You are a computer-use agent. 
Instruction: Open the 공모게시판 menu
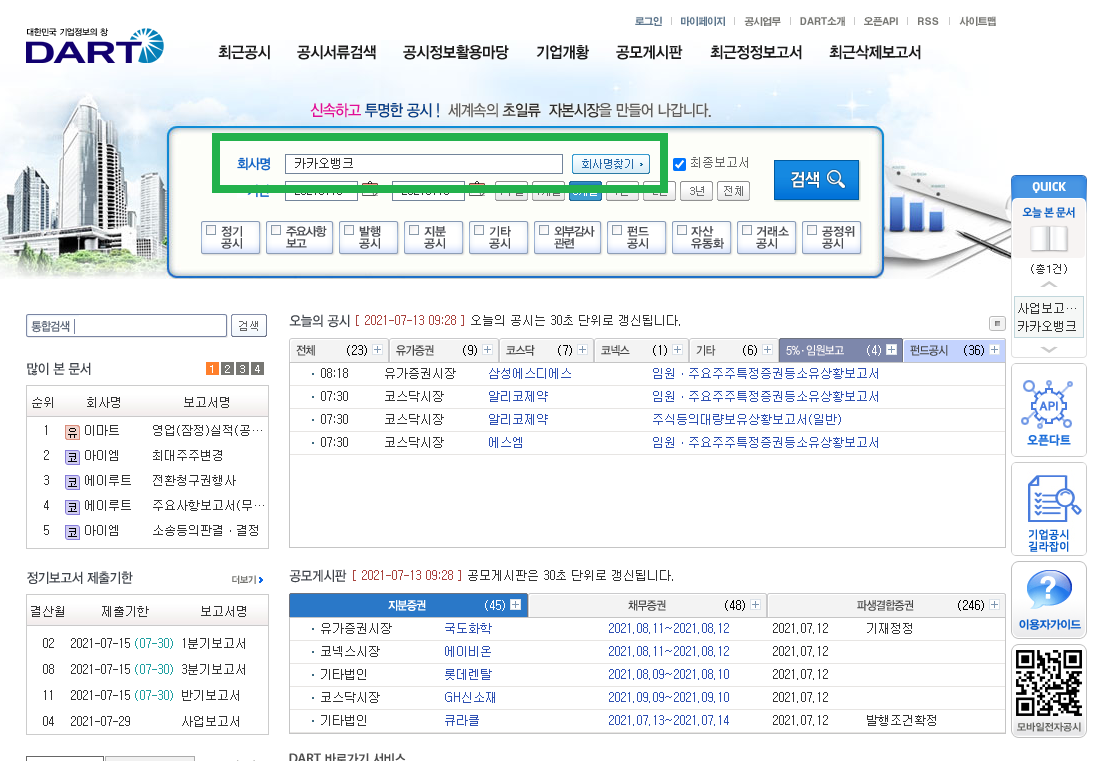pyautogui.click(x=649, y=52)
